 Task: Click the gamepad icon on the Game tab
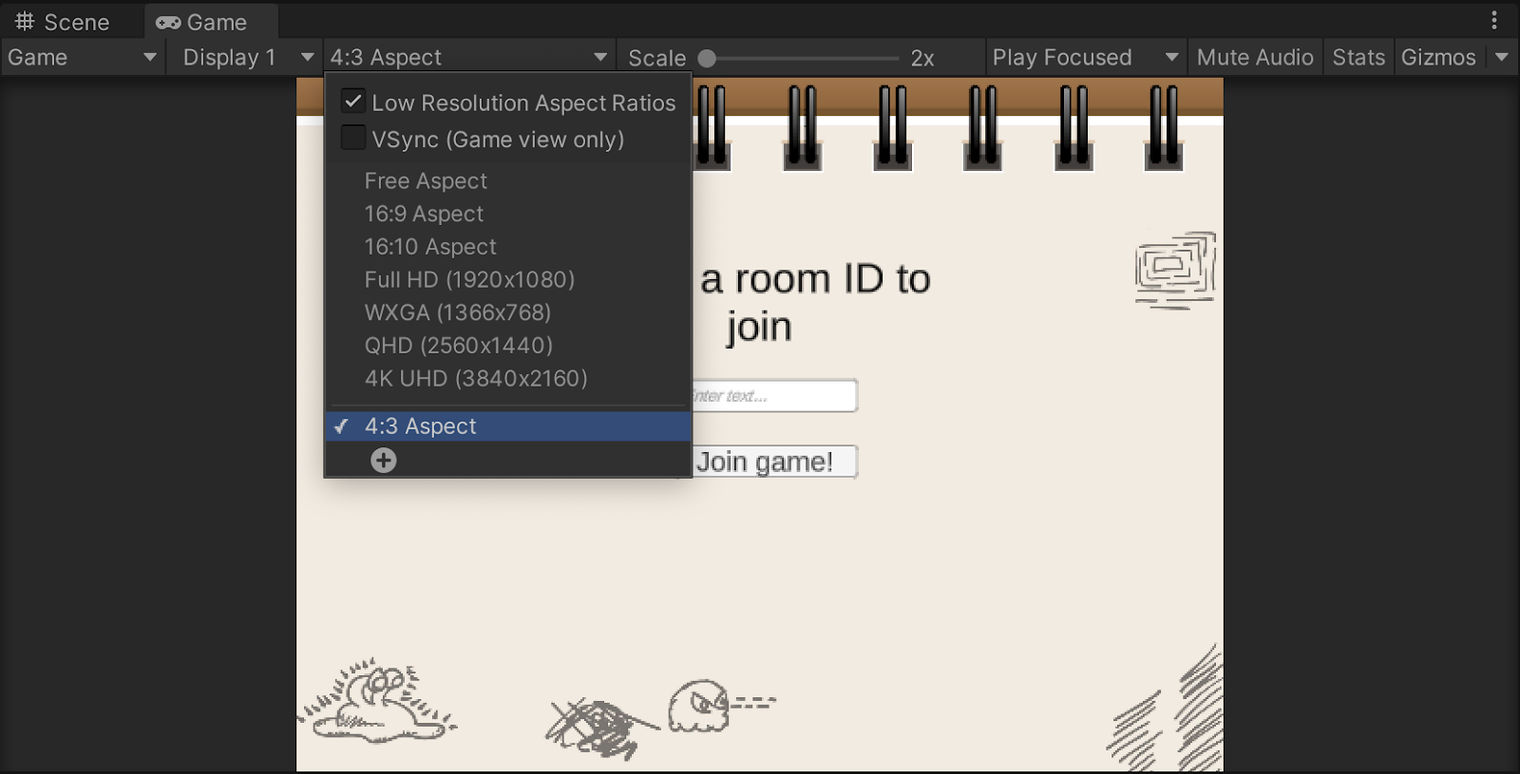[167, 20]
